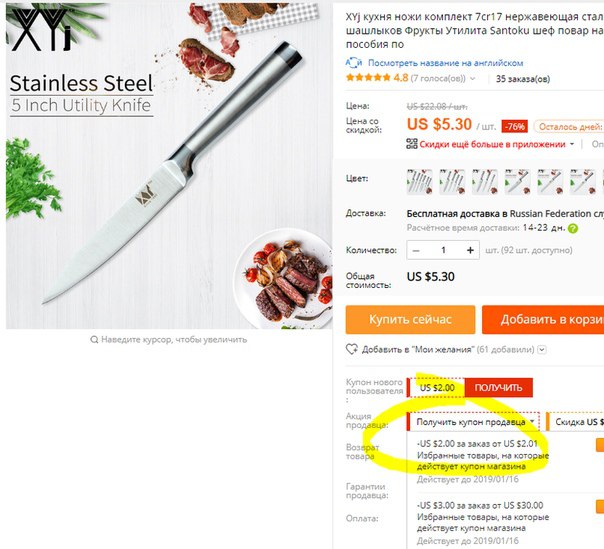The height and width of the screenshot is (549, 604).
Task: Select the first color option thumbnail
Action: [x=419, y=181]
